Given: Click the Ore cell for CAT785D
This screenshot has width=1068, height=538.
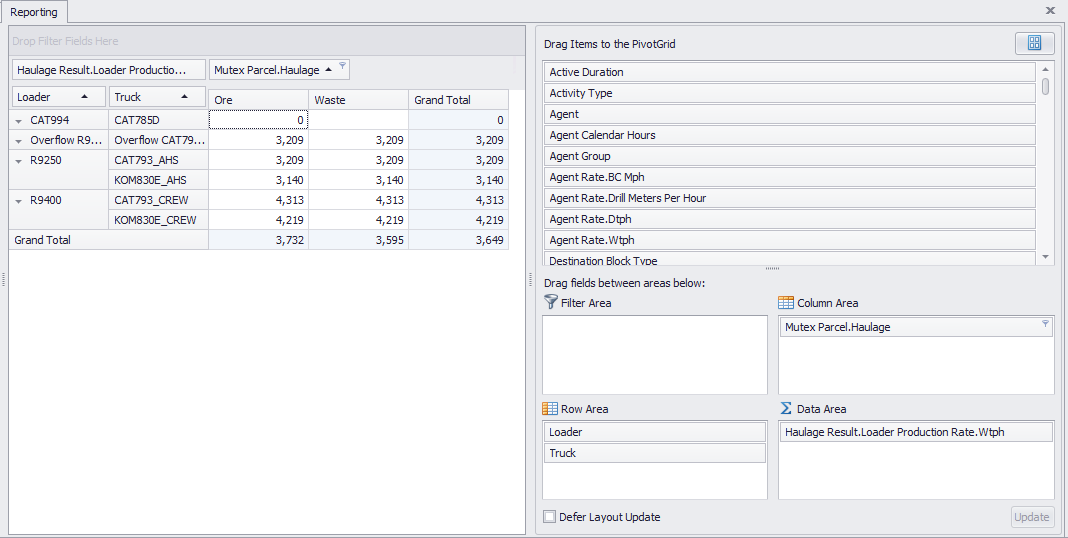Looking at the screenshot, I should pyautogui.click(x=258, y=120).
